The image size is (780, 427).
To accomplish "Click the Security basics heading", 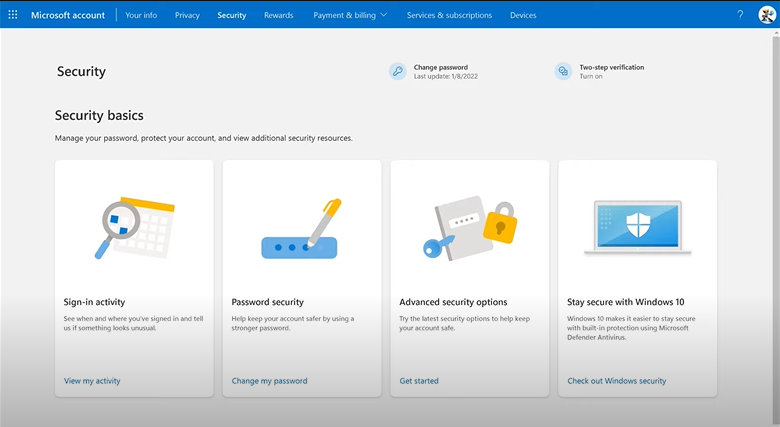I will click(x=99, y=115).
